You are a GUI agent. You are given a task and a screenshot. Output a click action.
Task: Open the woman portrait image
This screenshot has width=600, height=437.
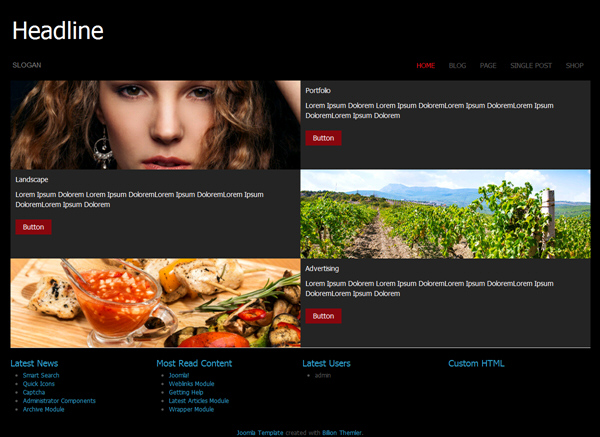coord(155,125)
